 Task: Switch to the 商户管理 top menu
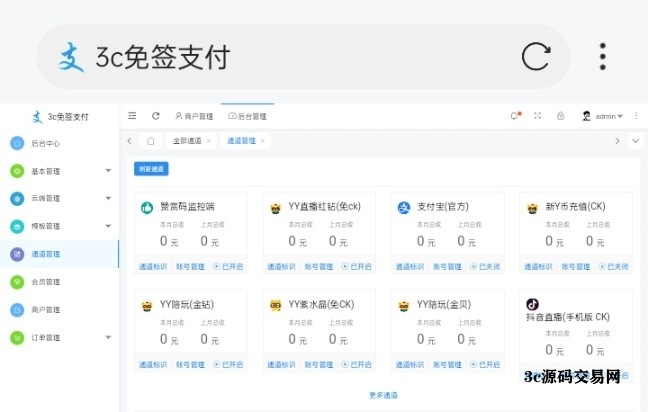pyautogui.click(x=194, y=116)
